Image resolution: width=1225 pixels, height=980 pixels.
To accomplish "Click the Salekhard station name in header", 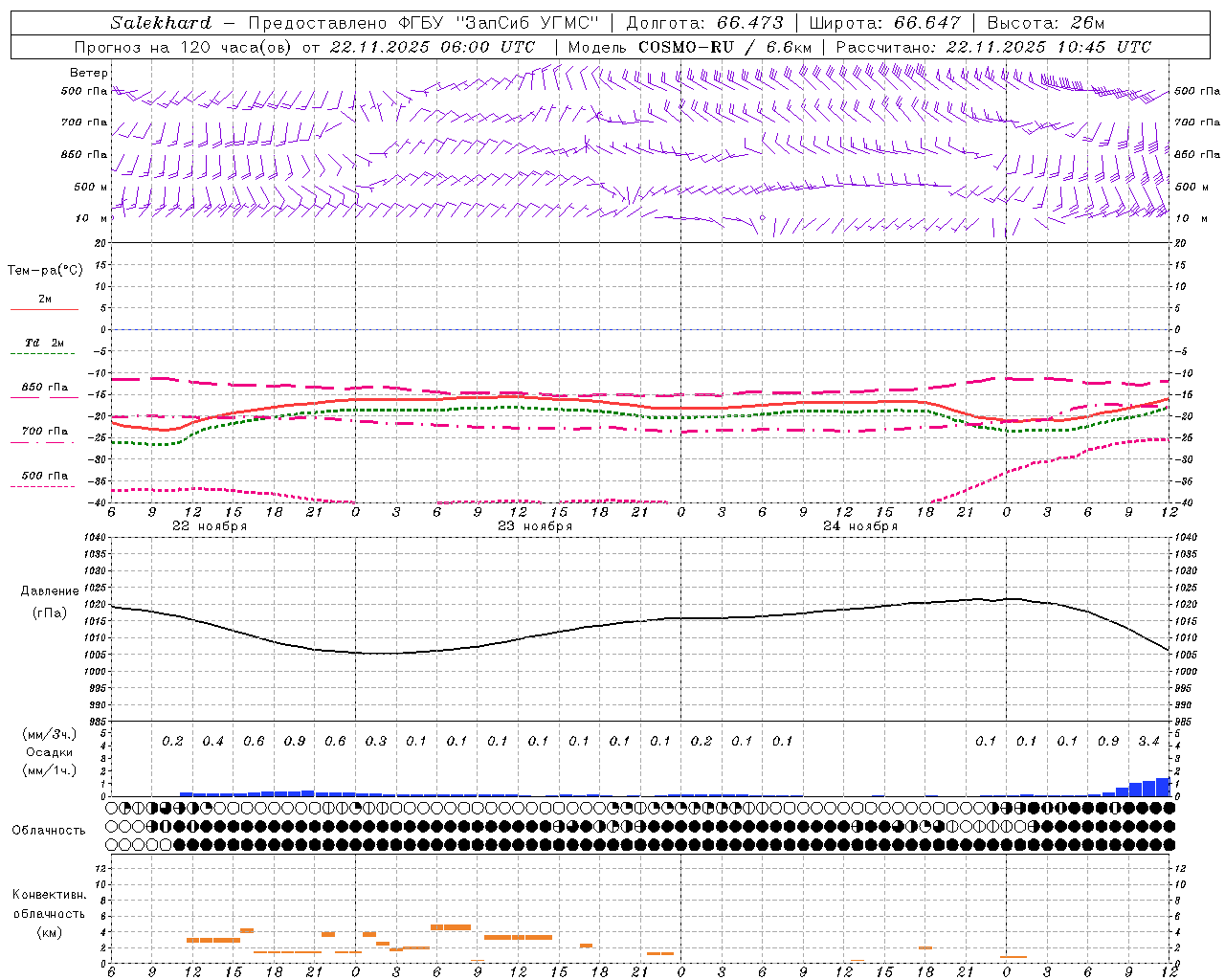I will point(161,23).
